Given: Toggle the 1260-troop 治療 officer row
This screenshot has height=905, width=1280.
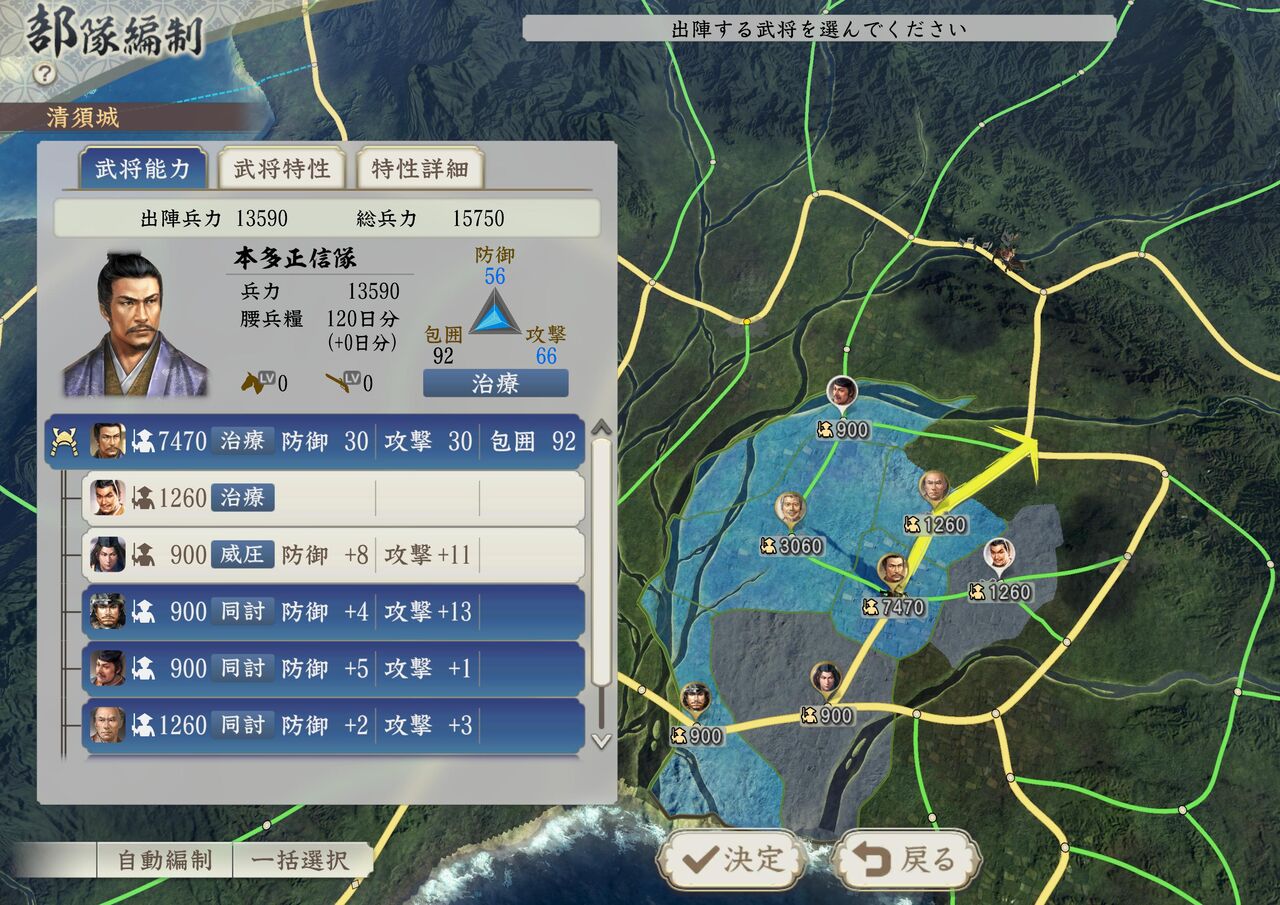Looking at the screenshot, I should (334, 498).
